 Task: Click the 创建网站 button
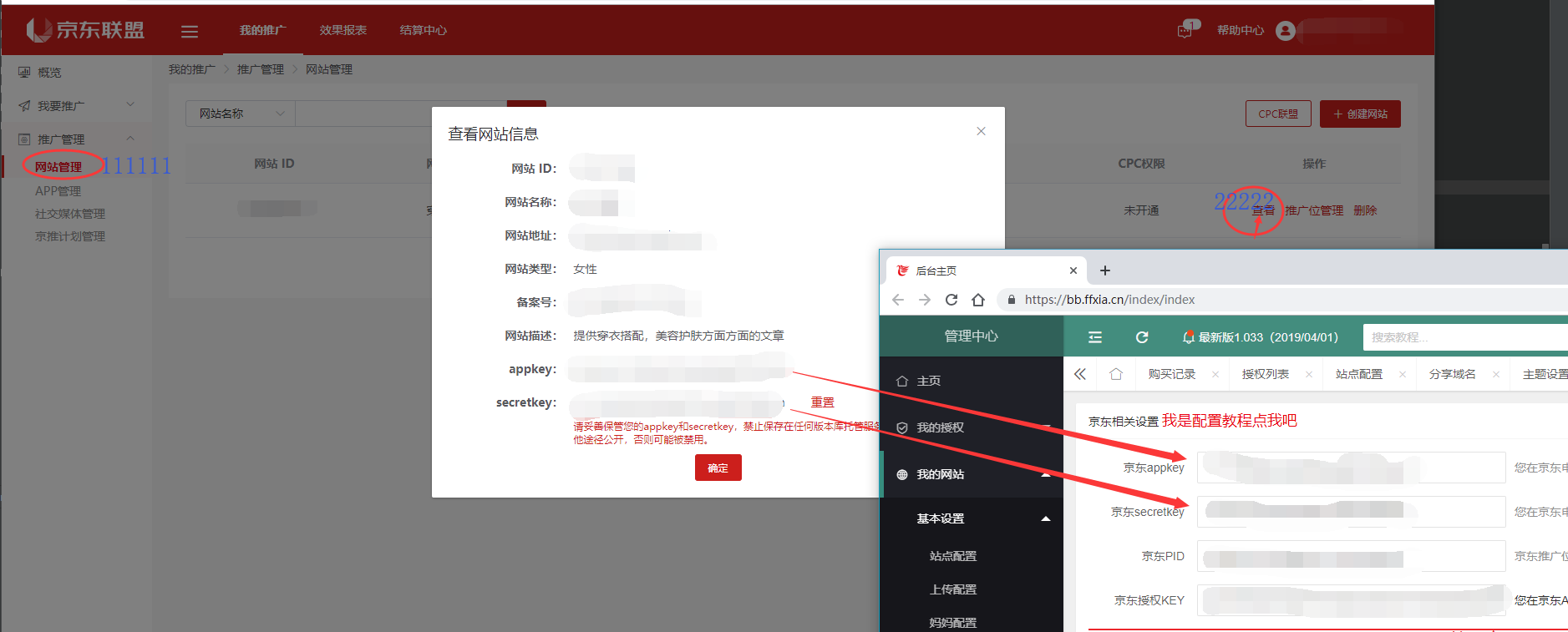coord(1360,114)
